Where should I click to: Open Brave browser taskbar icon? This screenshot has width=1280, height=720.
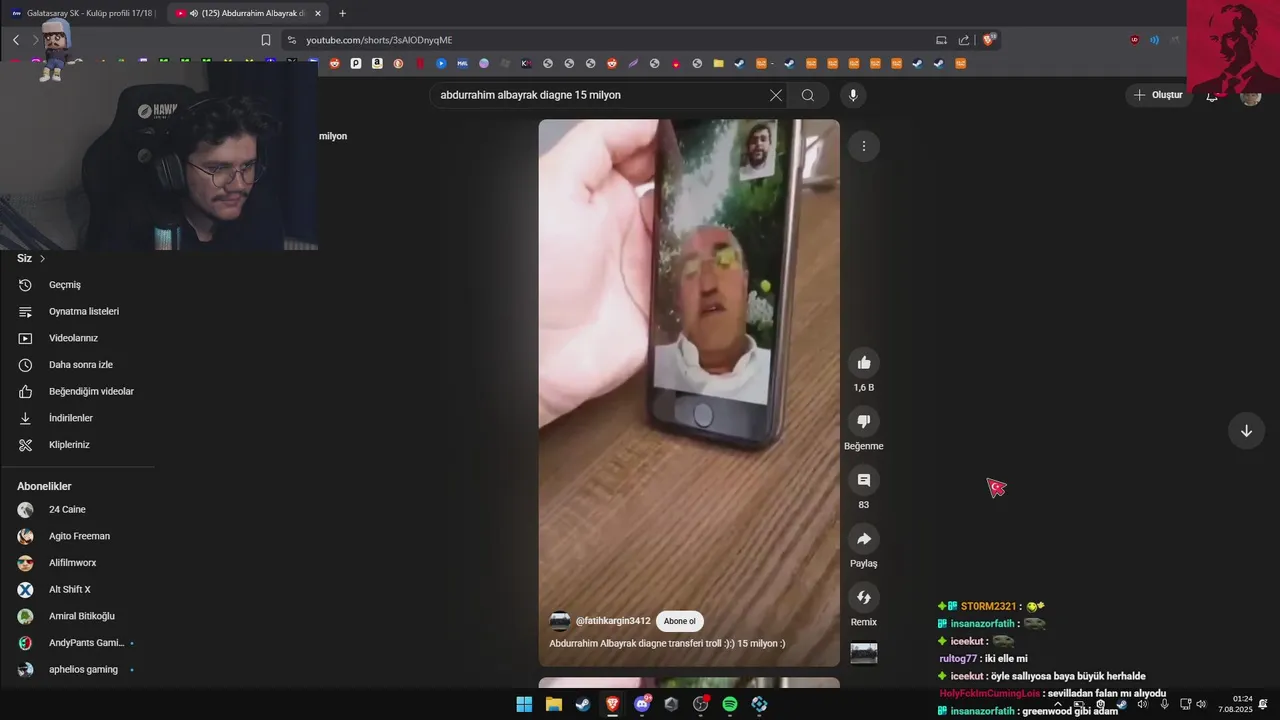point(612,704)
